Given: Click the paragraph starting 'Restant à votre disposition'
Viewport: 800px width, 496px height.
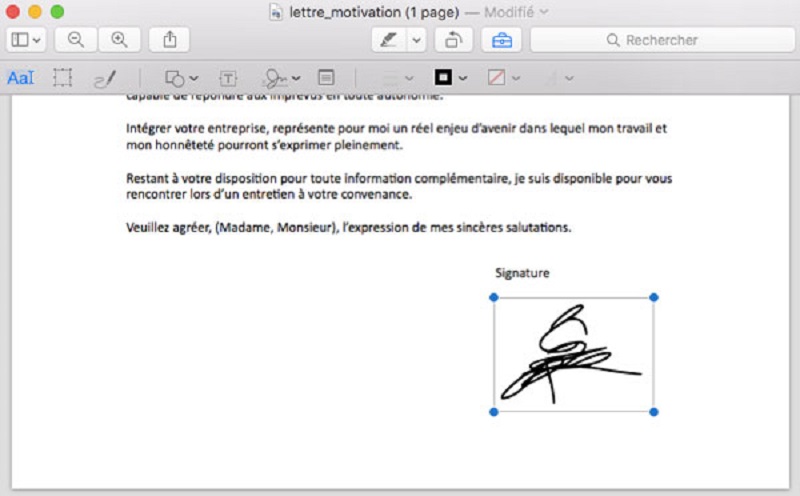Looking at the screenshot, I should tap(399, 186).
